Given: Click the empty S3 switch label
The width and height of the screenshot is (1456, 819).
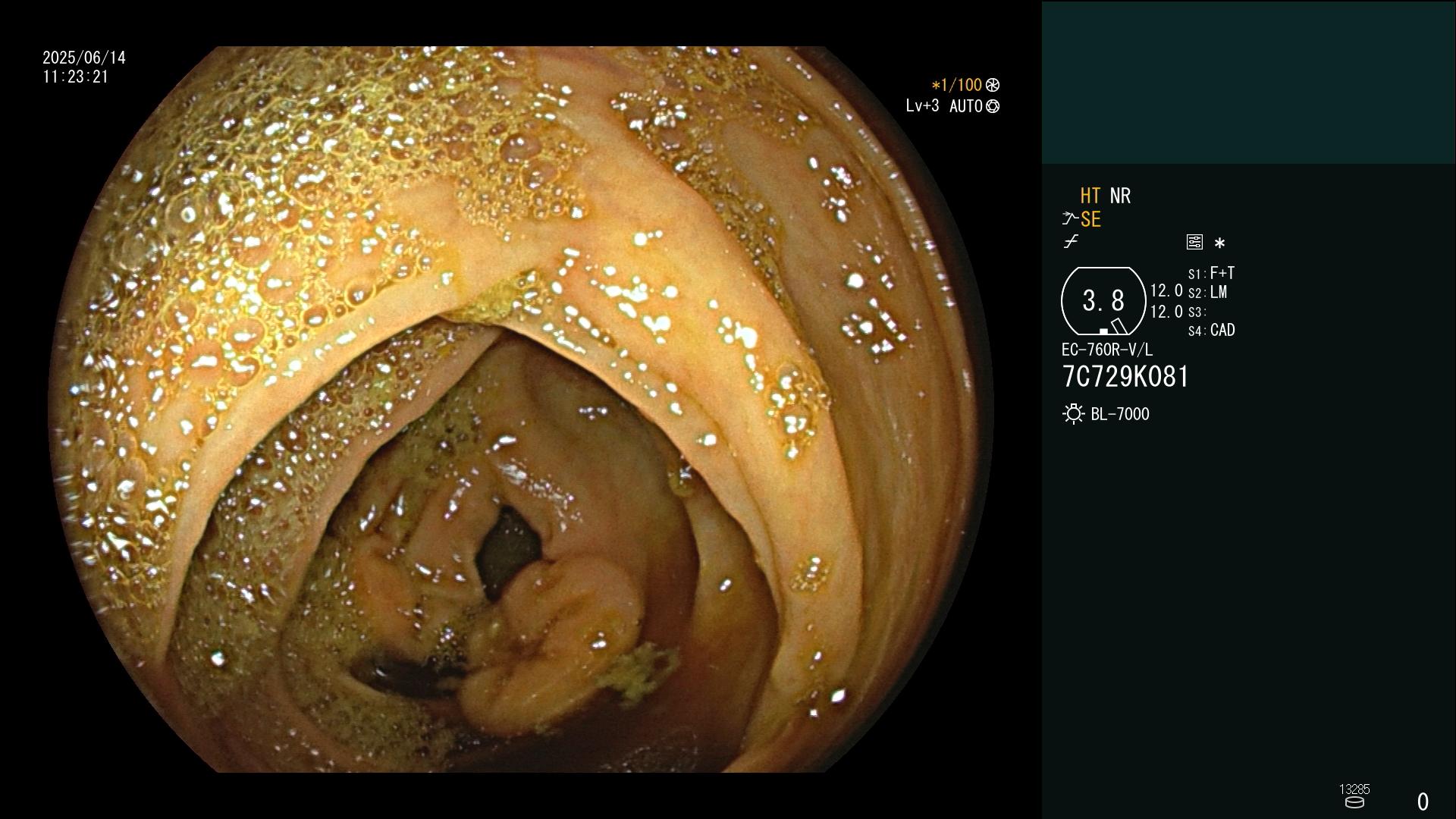Looking at the screenshot, I should [x=1197, y=312].
